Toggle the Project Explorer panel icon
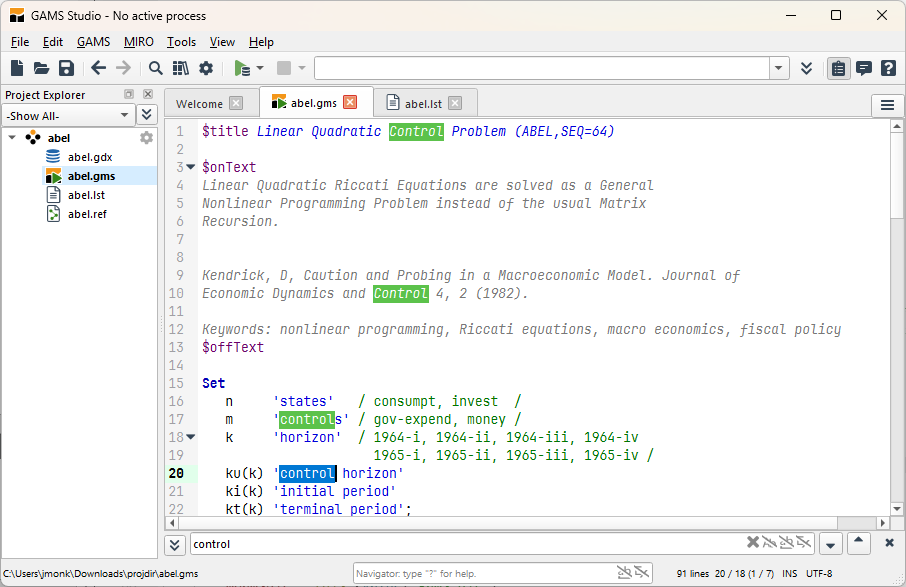 pos(838,68)
